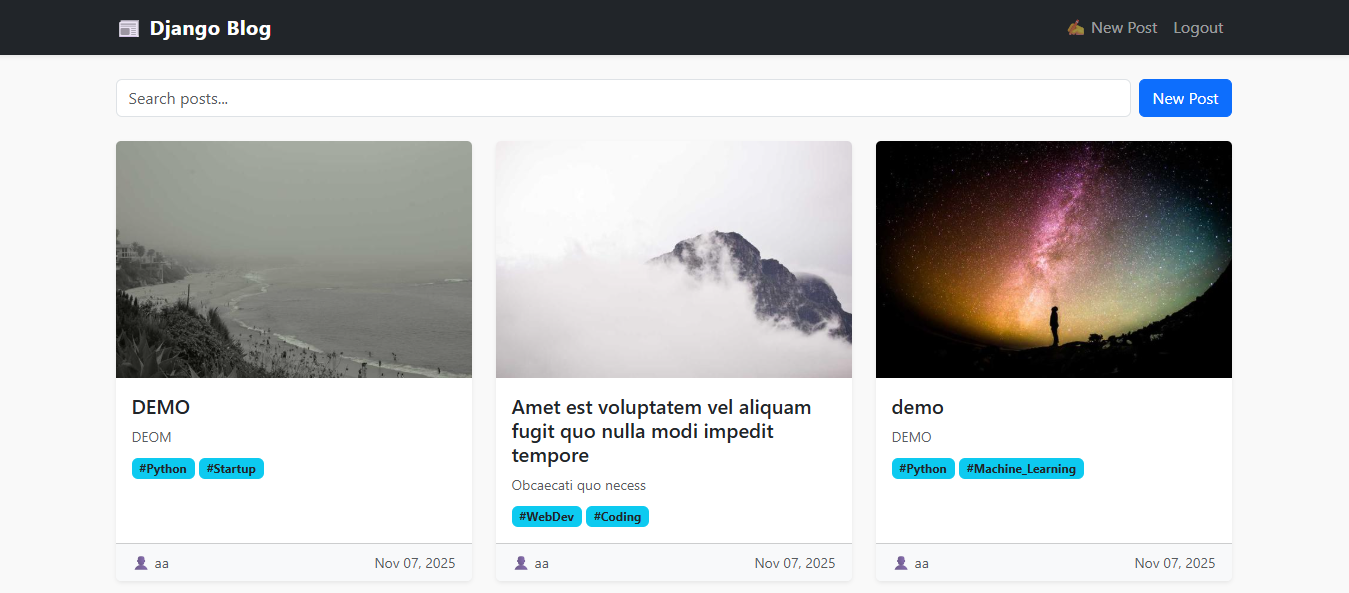
Task: Focus the Search posts field
Action: [623, 98]
